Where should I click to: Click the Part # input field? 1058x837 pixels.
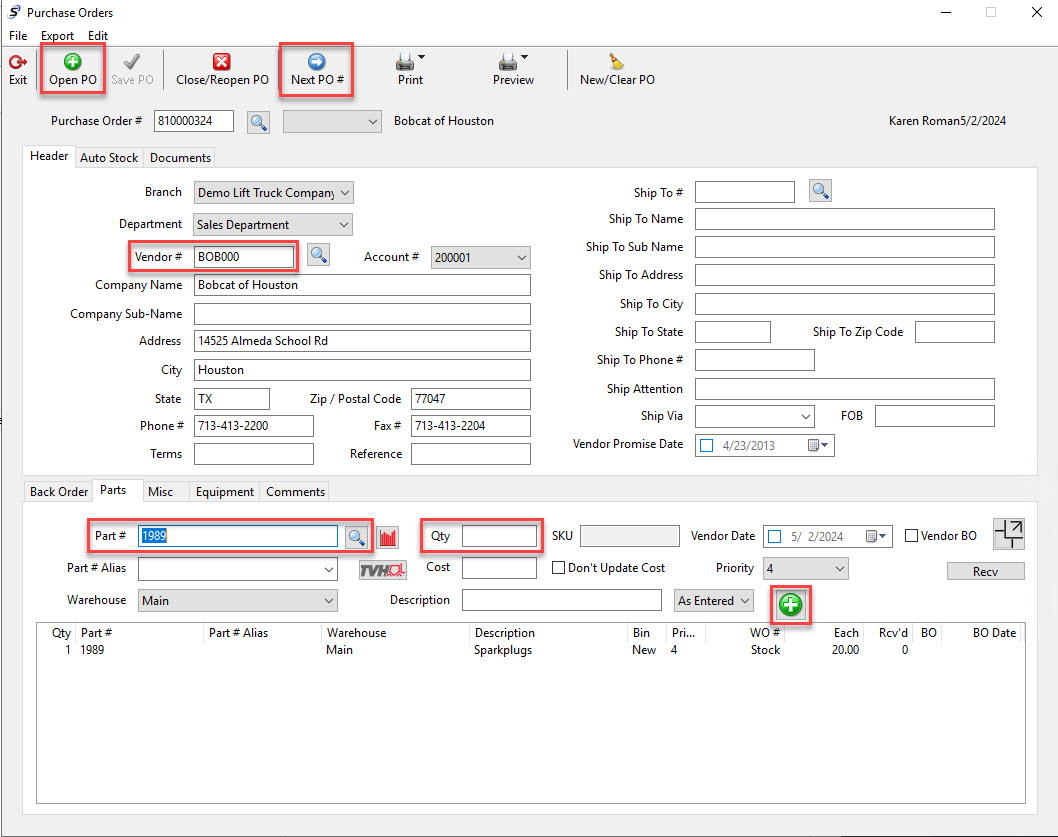[238, 537]
